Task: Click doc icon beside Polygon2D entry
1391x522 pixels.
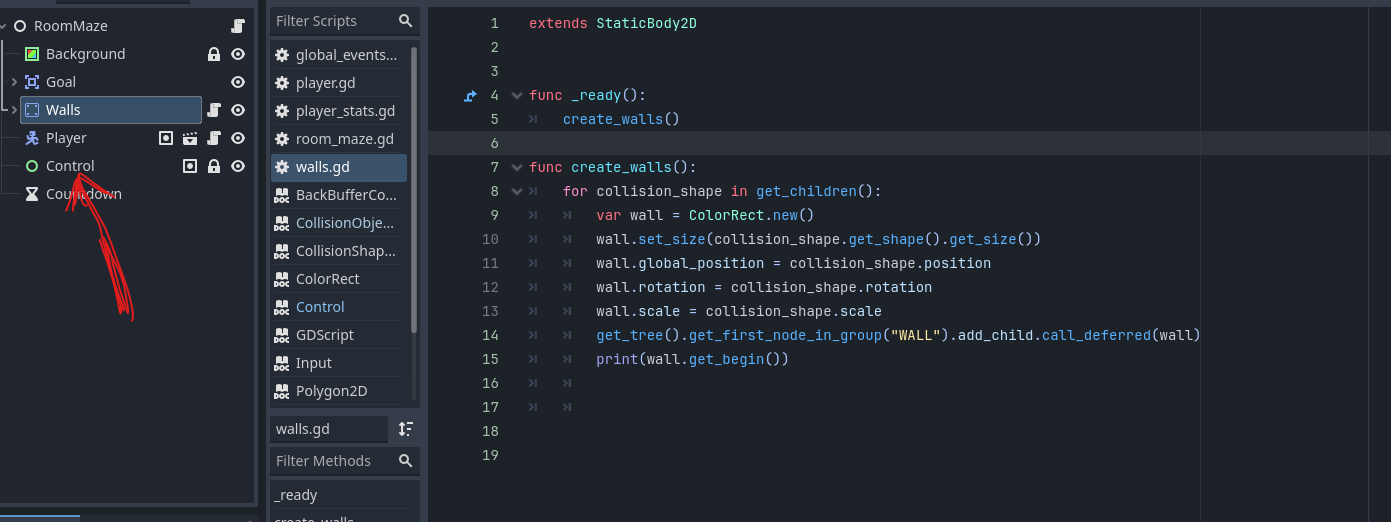Action: click(x=282, y=391)
